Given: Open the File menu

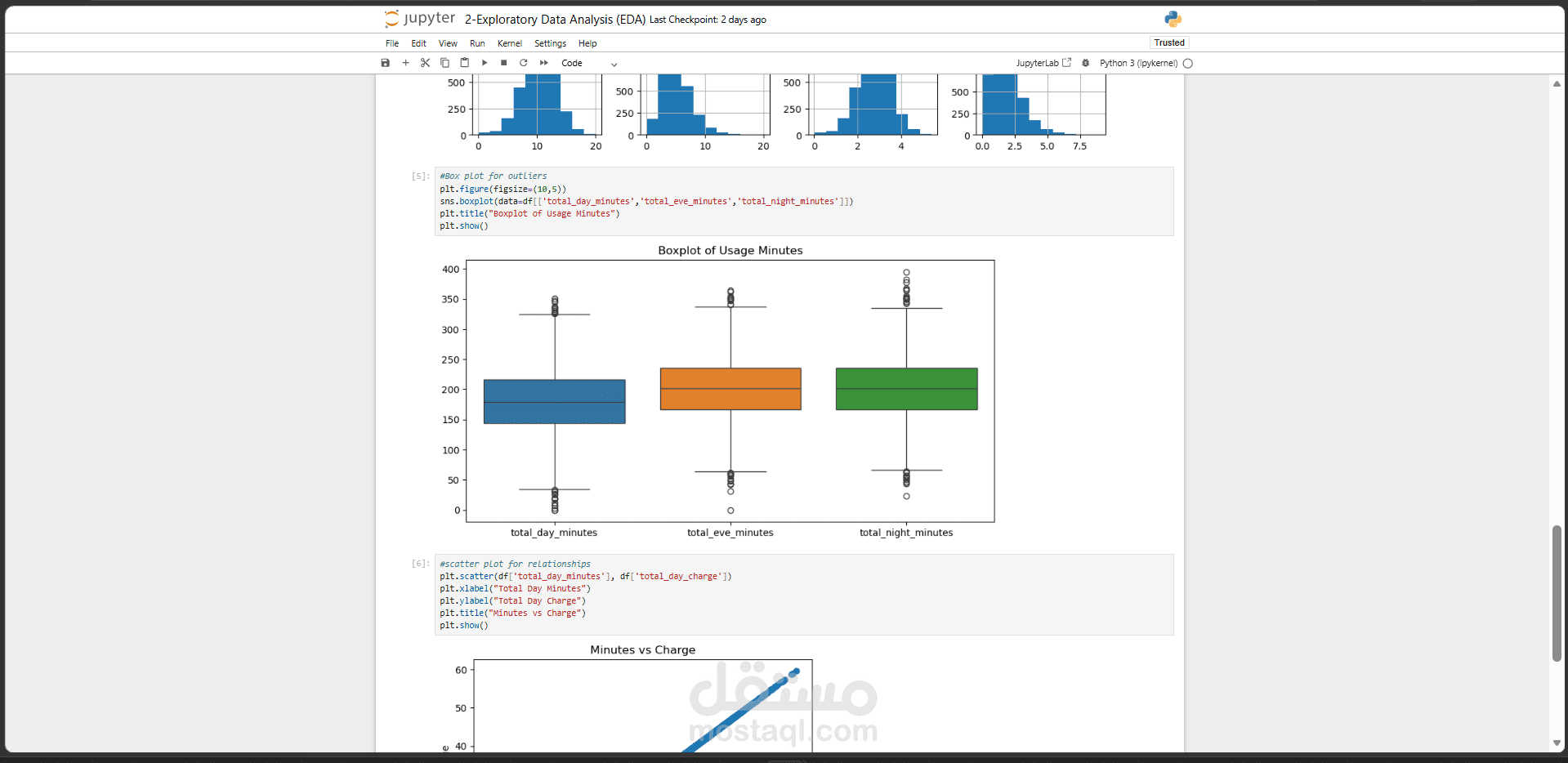Looking at the screenshot, I should pyautogui.click(x=392, y=43).
